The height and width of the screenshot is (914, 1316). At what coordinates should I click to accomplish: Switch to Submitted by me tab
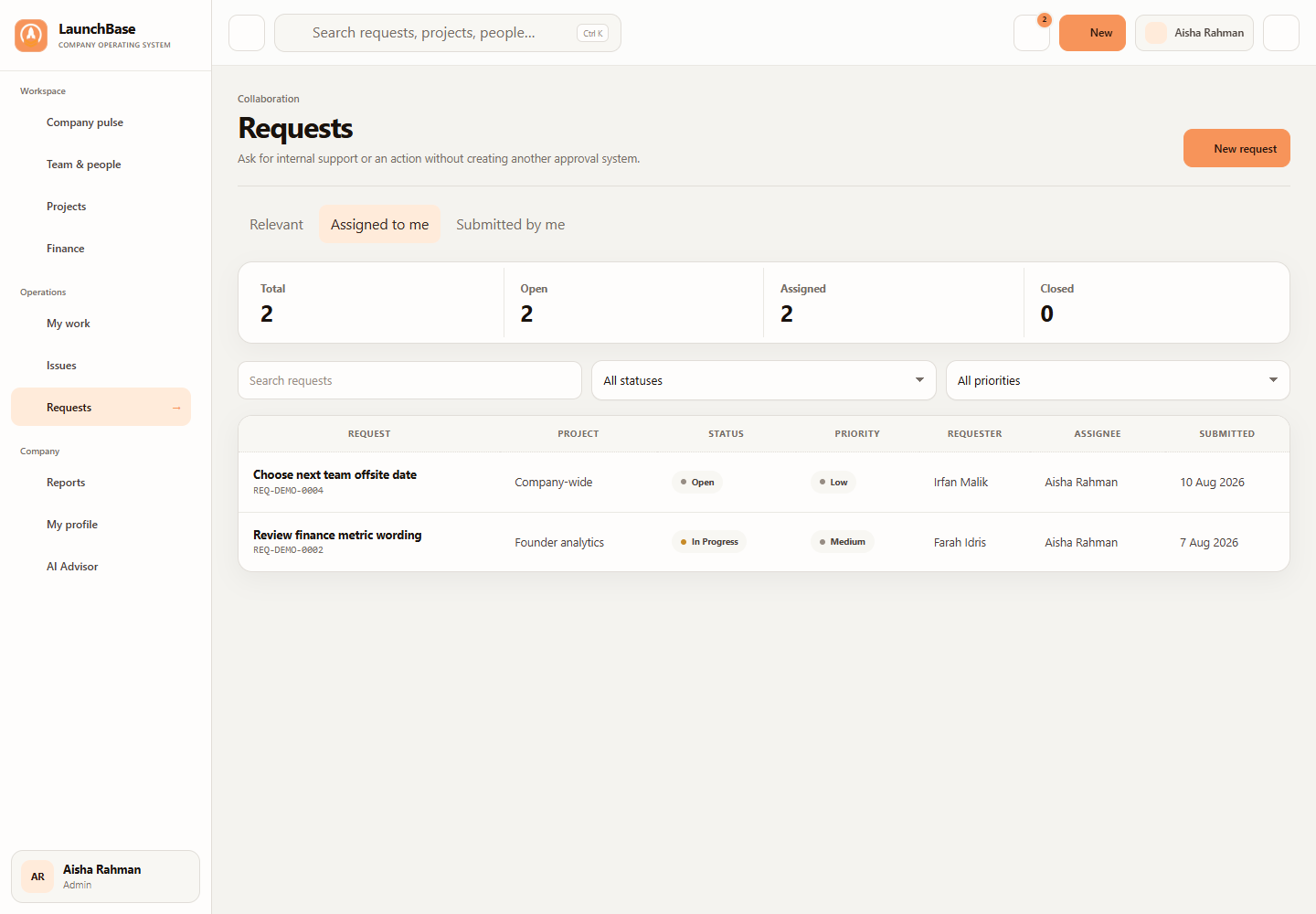coord(510,225)
